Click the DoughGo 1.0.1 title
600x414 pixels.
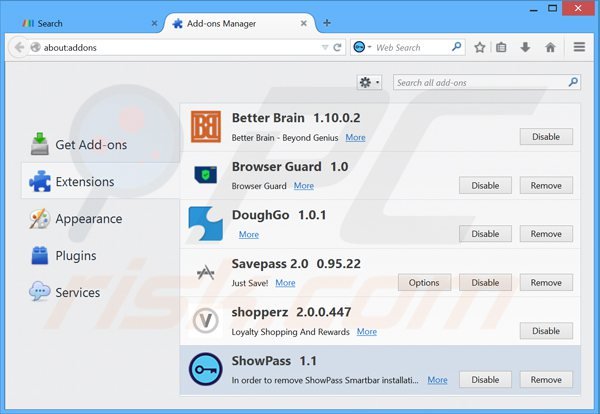(279, 215)
